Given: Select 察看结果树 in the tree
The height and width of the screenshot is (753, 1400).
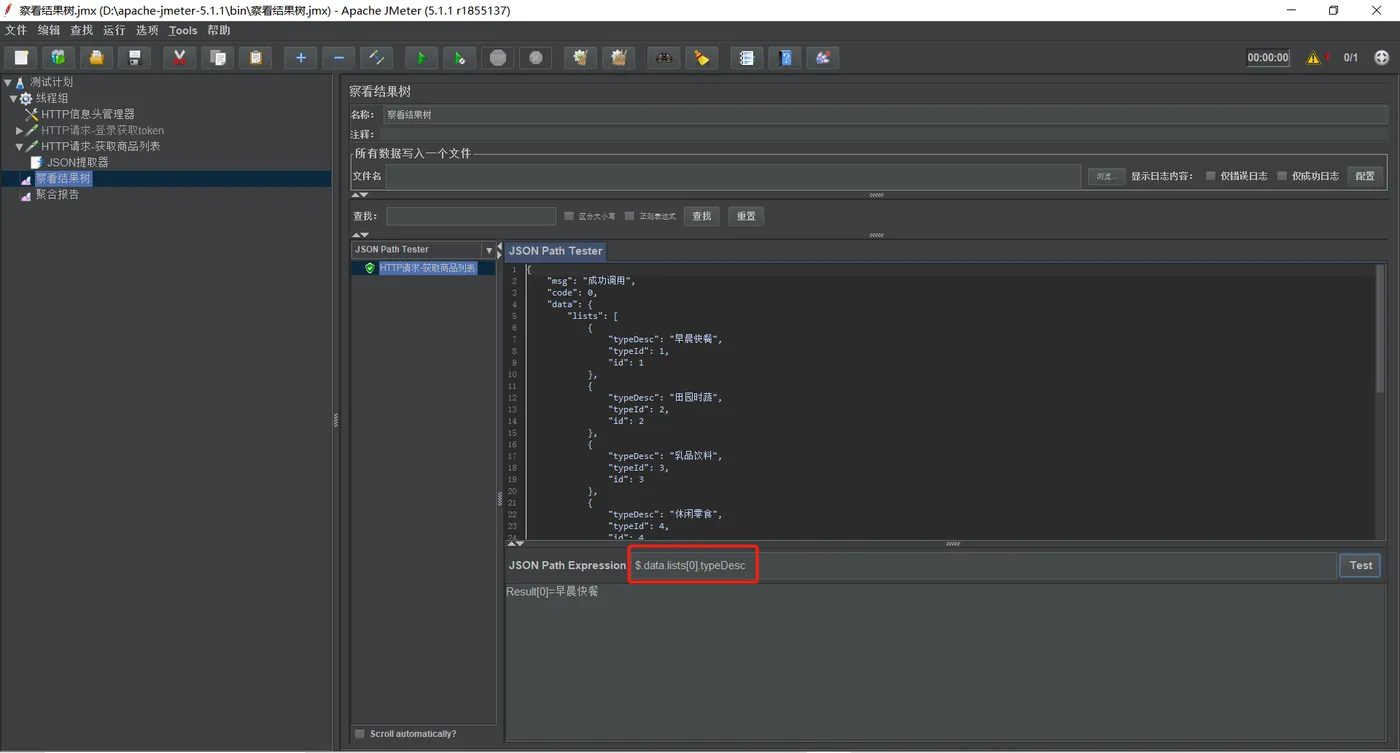Looking at the screenshot, I should coord(63,178).
